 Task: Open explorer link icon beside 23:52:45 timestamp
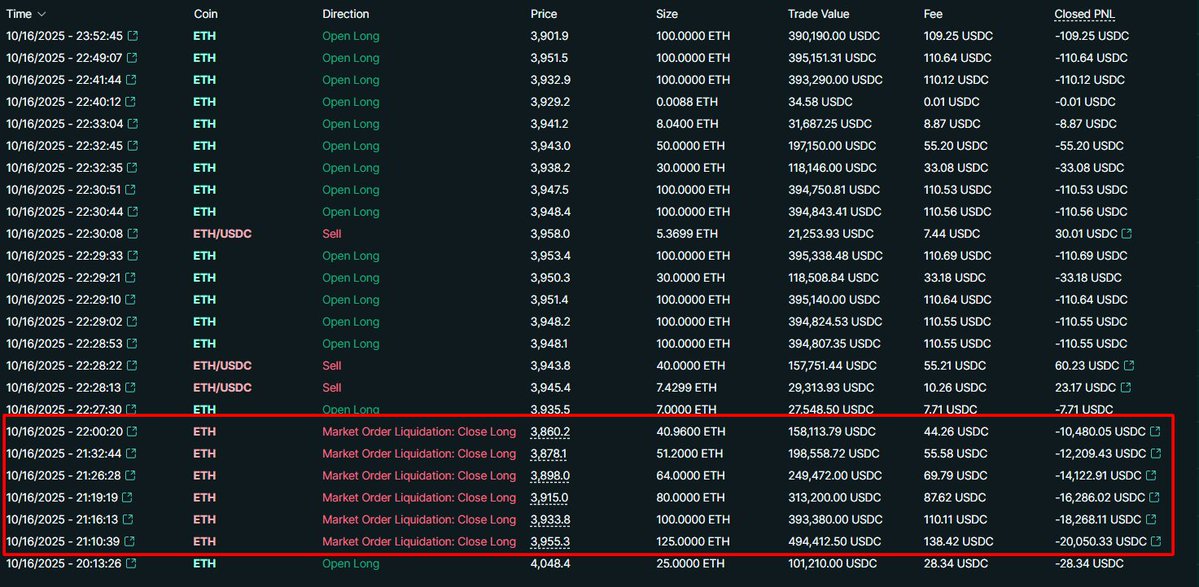(133, 36)
